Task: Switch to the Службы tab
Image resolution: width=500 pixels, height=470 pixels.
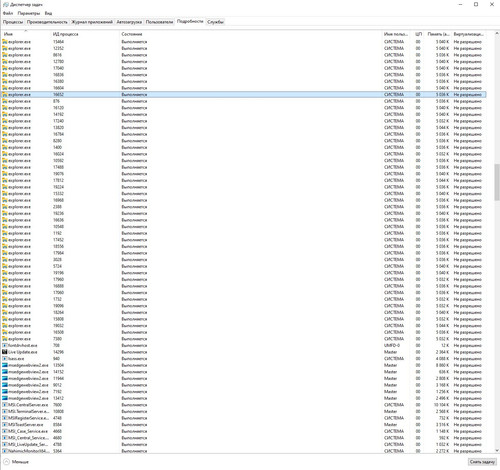Action: (x=215, y=22)
